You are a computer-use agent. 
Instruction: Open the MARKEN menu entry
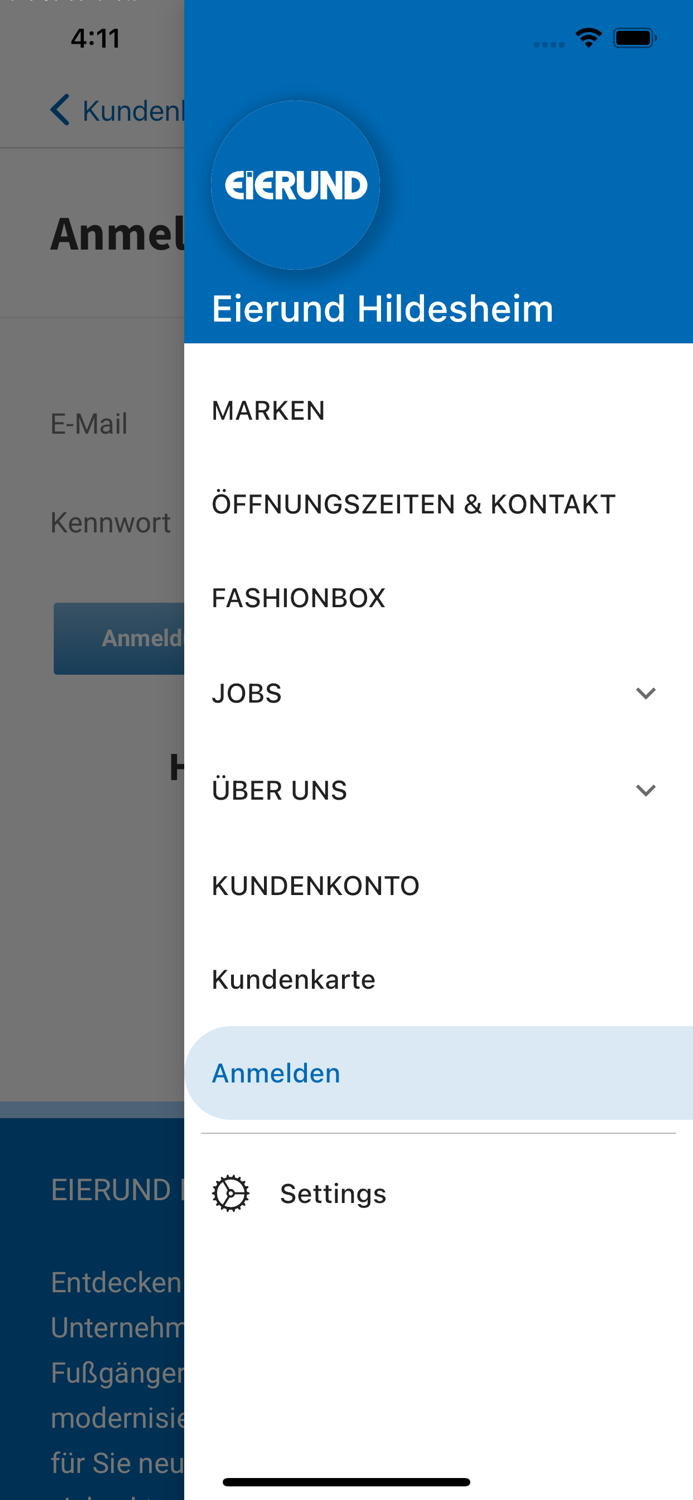(268, 409)
